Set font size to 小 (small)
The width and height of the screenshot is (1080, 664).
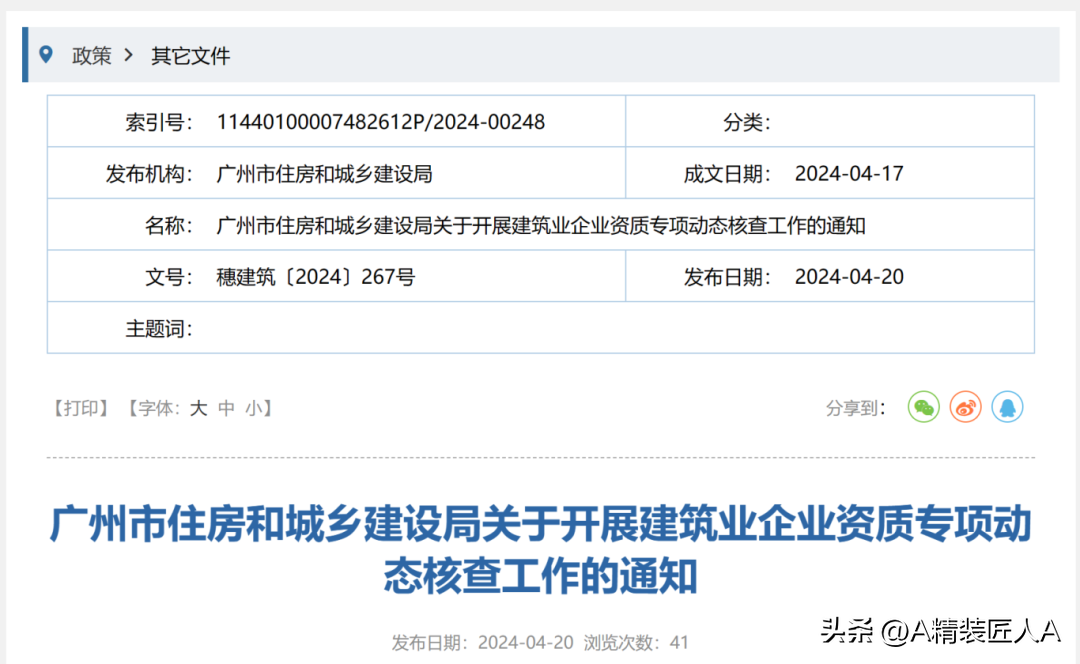click(254, 408)
